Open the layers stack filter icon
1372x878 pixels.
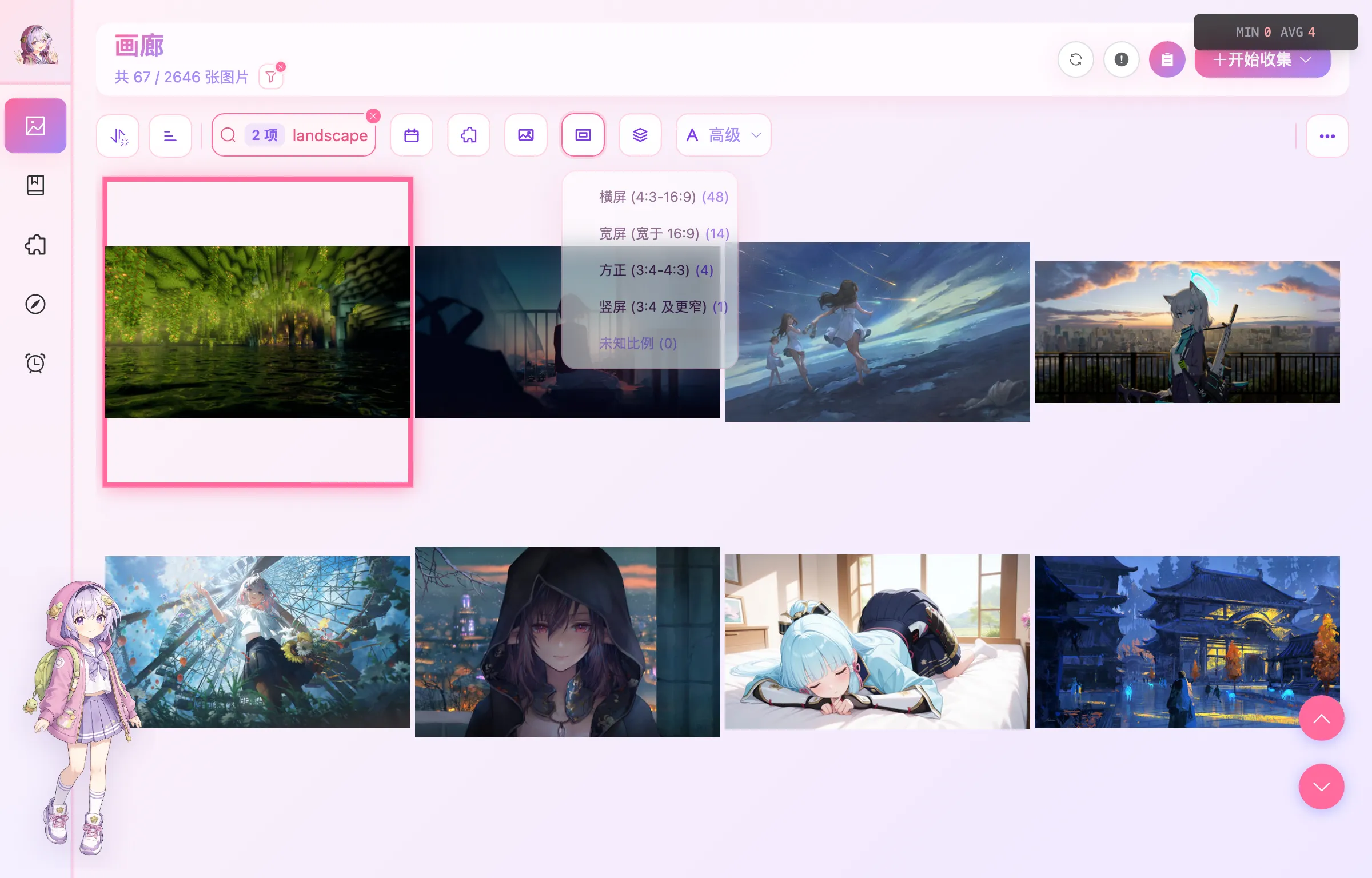[x=640, y=135]
